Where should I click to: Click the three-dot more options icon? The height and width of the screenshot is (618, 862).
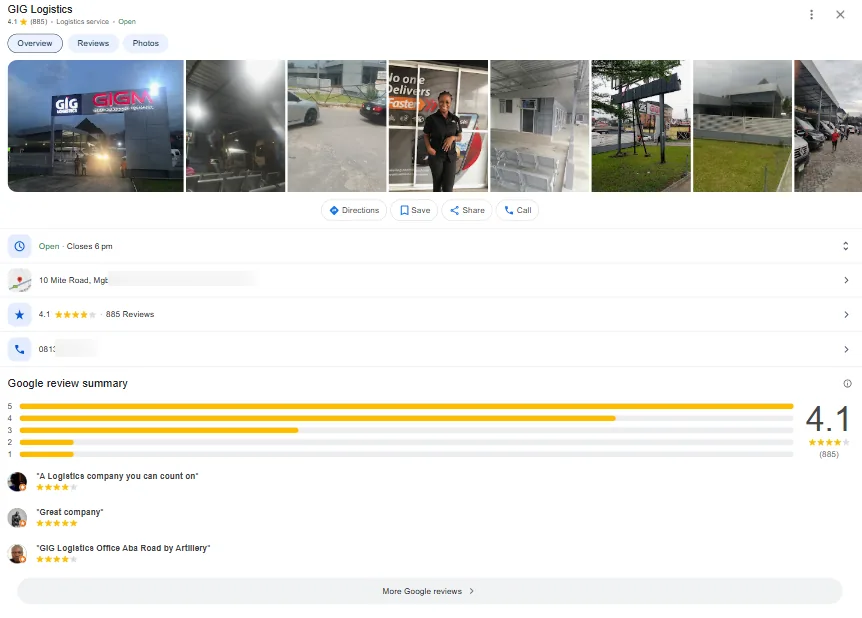811,14
